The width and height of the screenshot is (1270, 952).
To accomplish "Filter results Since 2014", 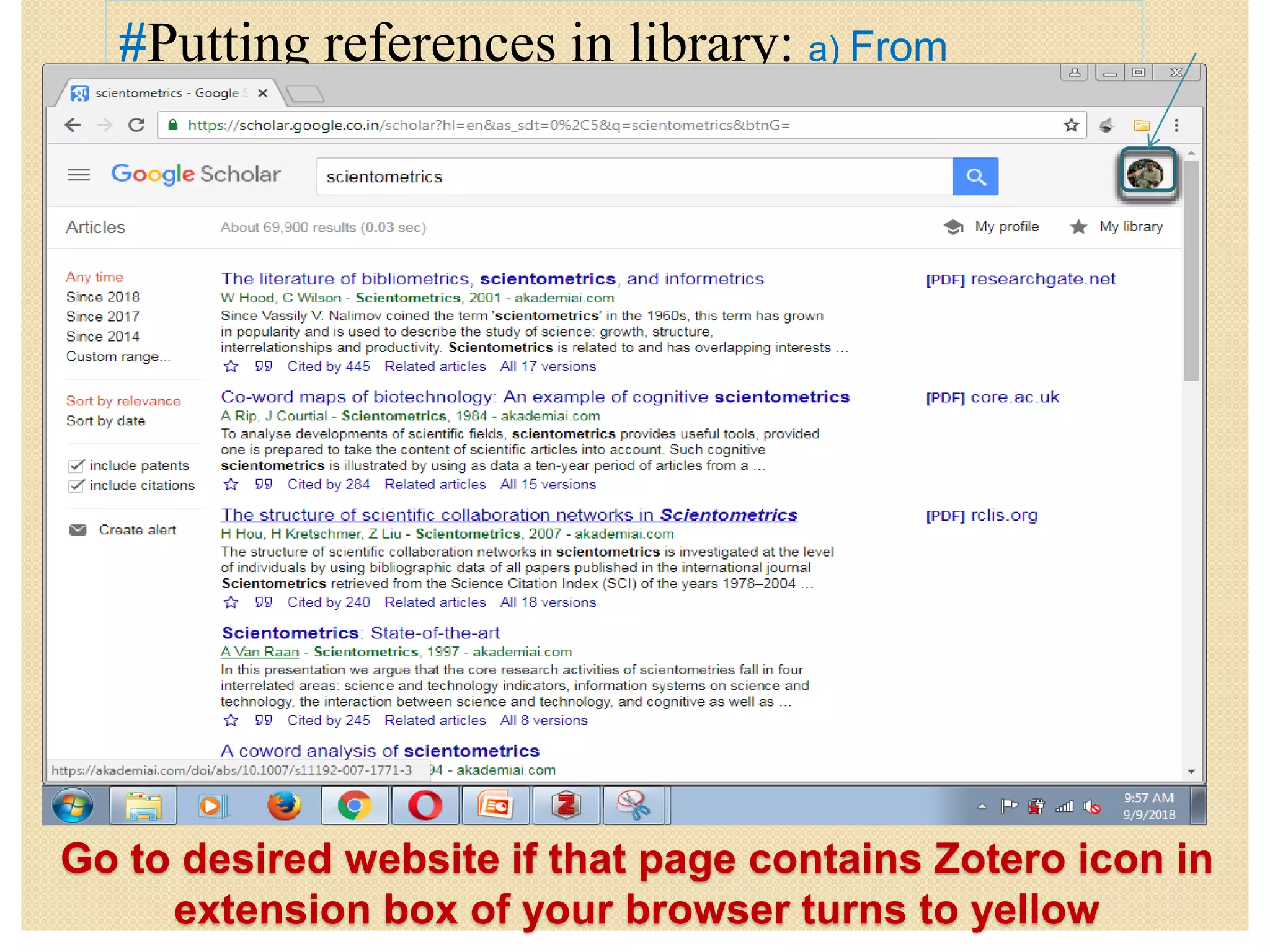I will tap(103, 337).
